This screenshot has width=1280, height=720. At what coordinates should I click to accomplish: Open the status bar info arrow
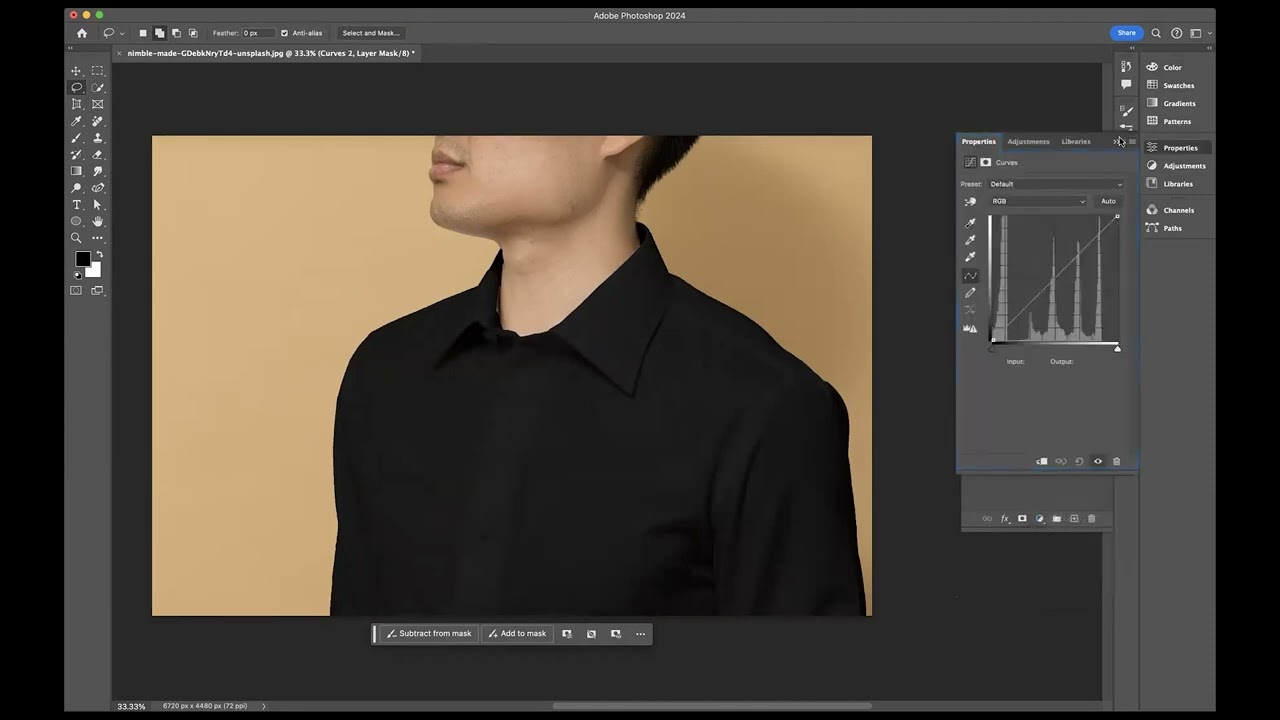(264, 706)
